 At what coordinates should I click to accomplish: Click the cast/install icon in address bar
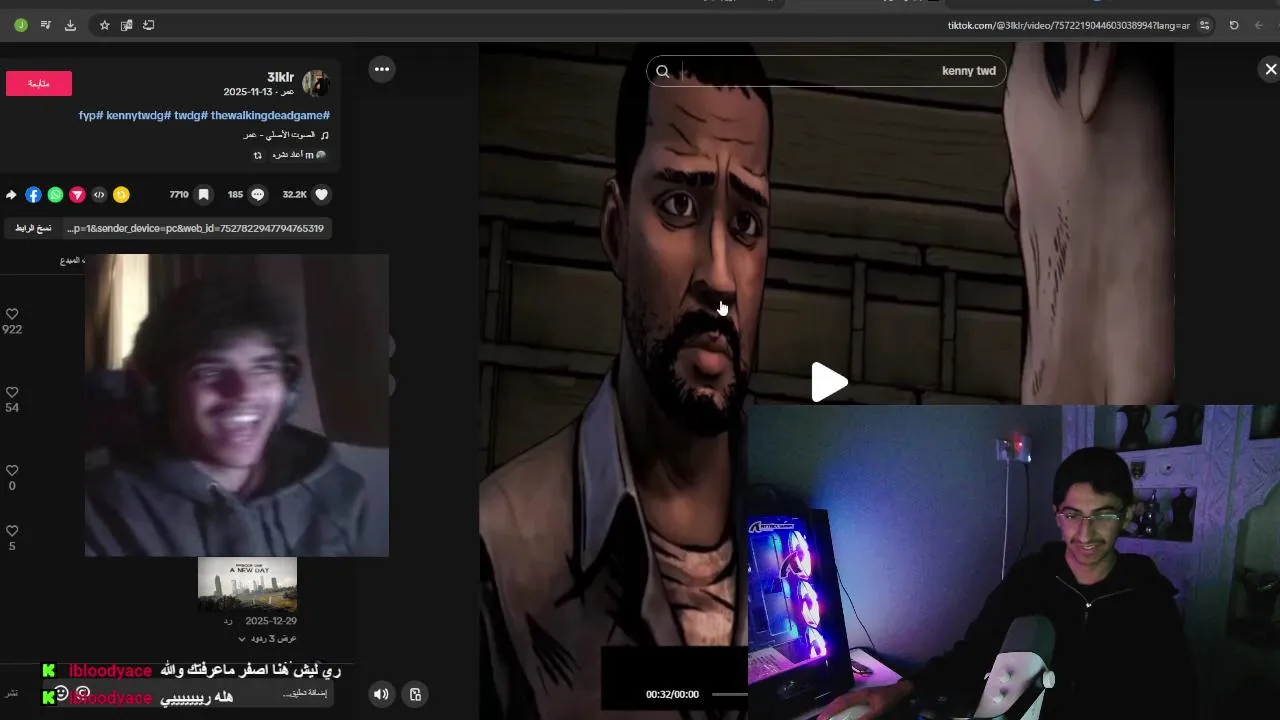coord(148,25)
